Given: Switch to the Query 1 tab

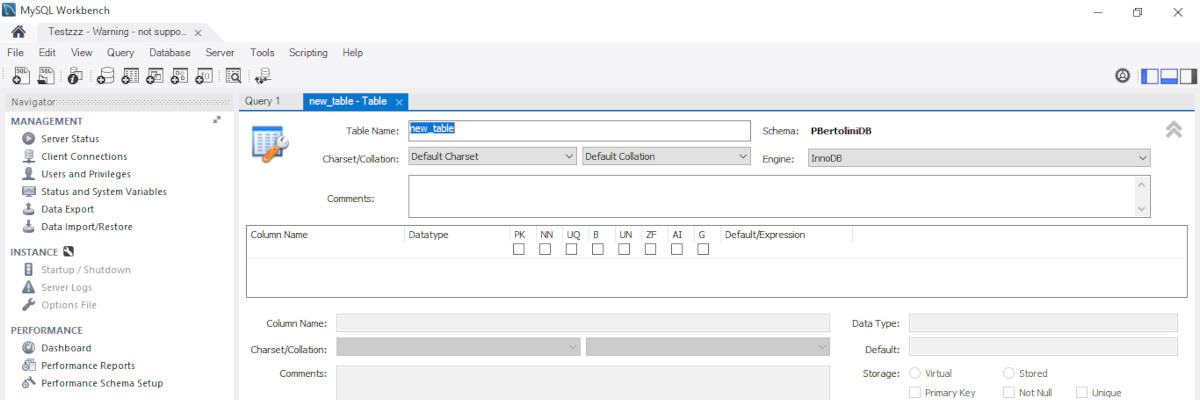Looking at the screenshot, I should pyautogui.click(x=263, y=101).
